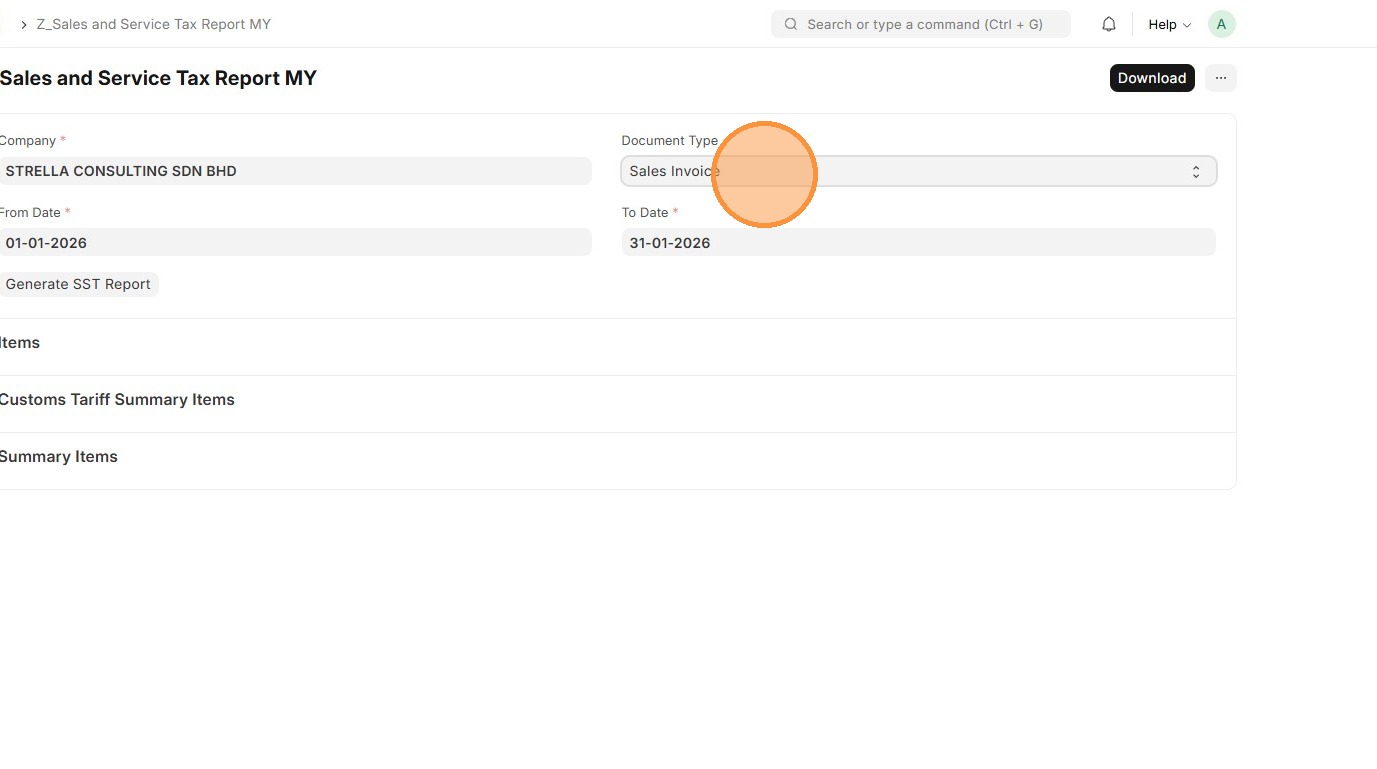Open the notifications bell
This screenshot has width=1377, height=769.
click(x=1108, y=24)
